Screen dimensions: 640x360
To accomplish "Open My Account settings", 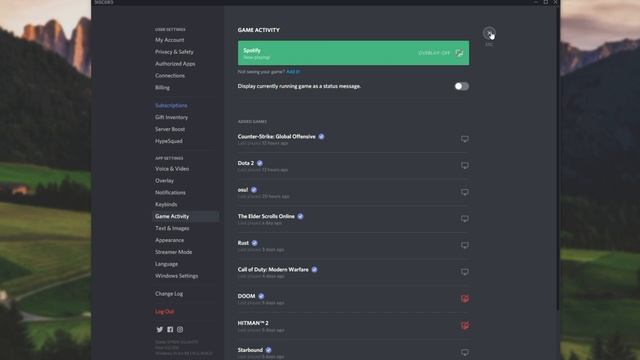I will pos(169,40).
